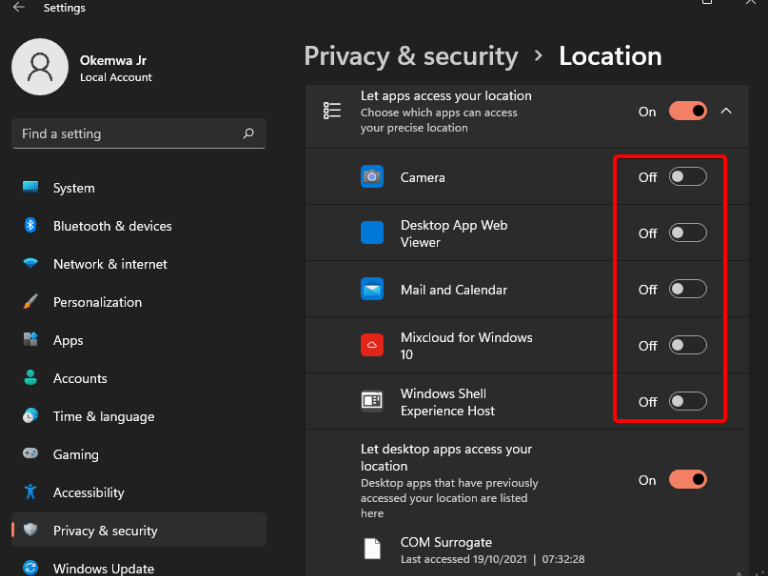The height and width of the screenshot is (576, 768).
Task: Click the Privacy & security shield icon
Action: point(30,529)
